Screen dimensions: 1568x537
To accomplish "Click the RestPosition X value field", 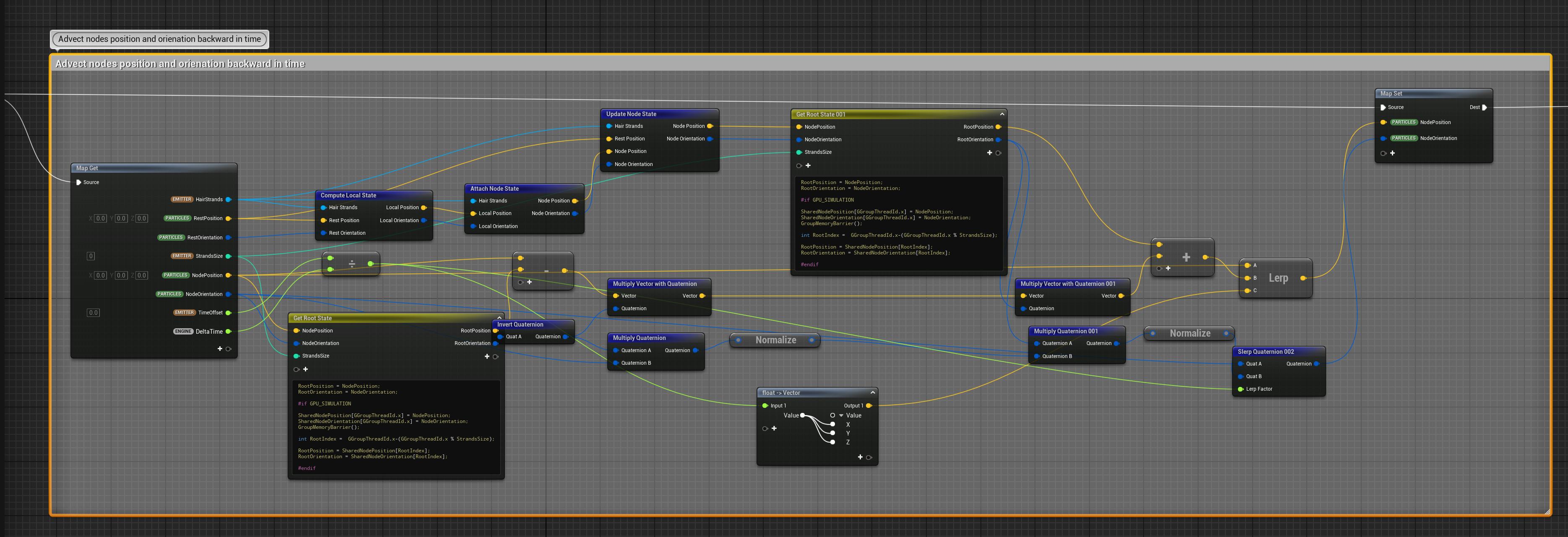I will 100,218.
